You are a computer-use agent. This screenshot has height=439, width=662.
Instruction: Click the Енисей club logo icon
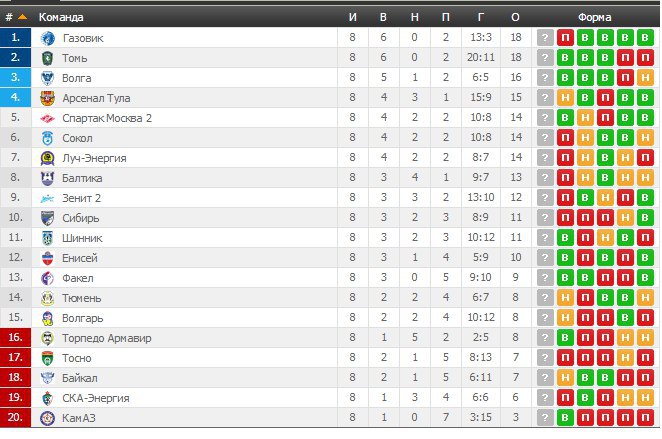(47, 258)
